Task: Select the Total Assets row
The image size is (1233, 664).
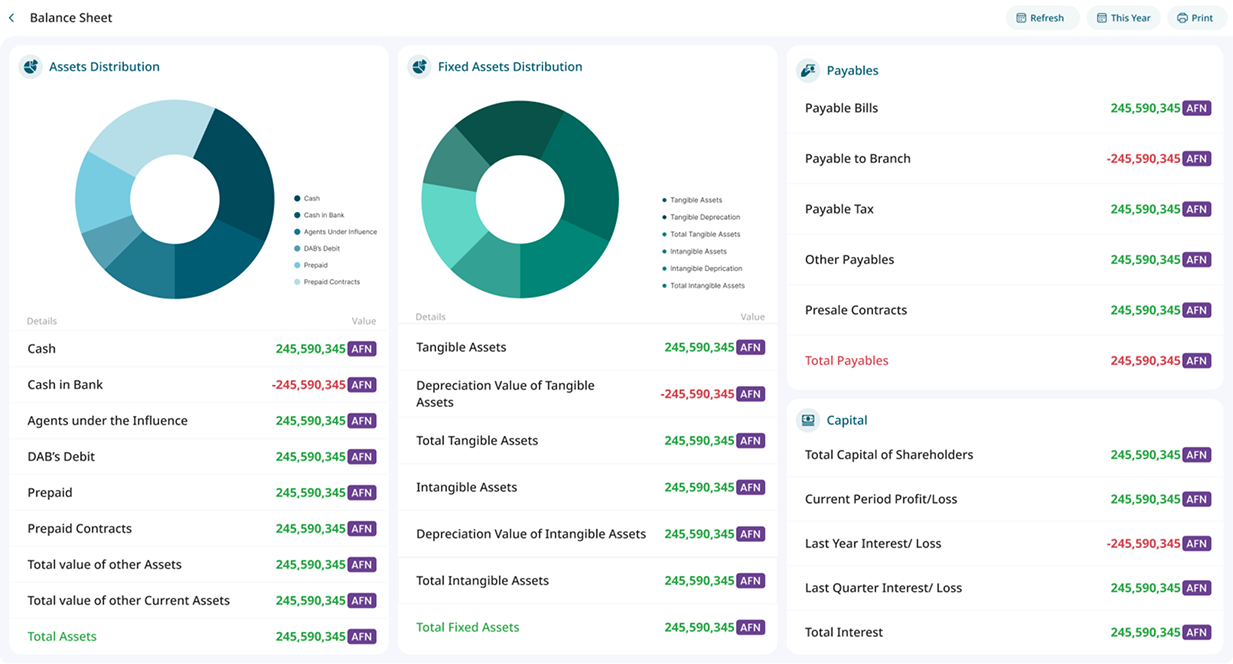Action: pos(198,636)
